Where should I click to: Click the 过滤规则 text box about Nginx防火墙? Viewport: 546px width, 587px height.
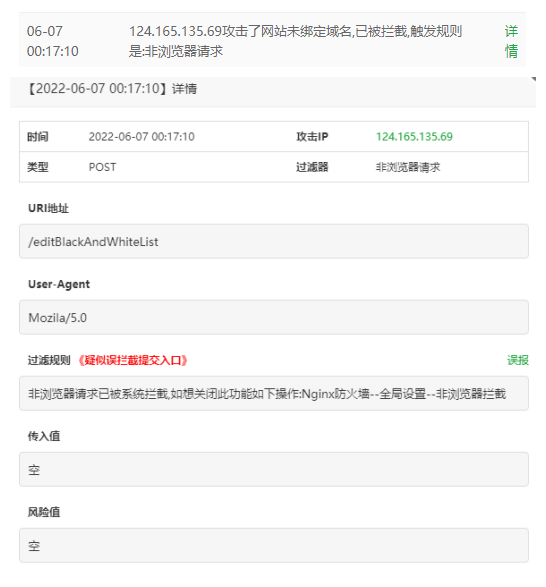[274, 393]
